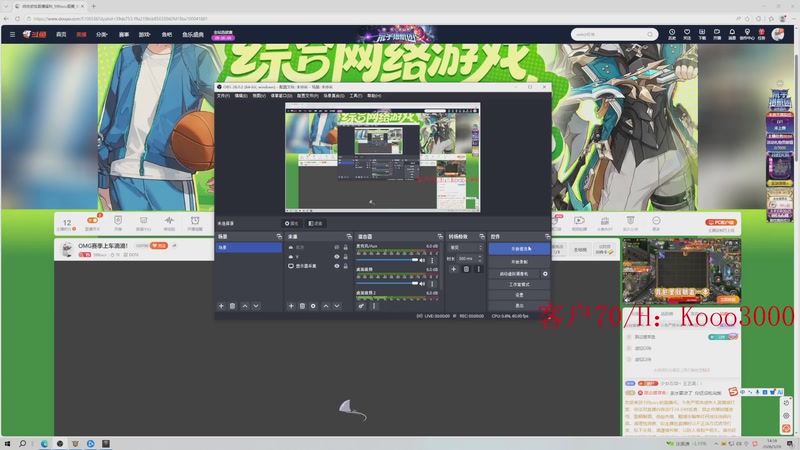Open the OBS View menu (视图)

(259, 96)
